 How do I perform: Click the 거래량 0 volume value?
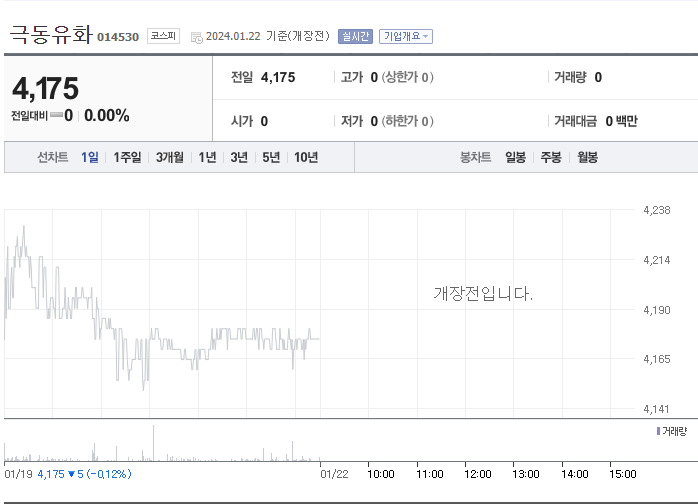click(x=578, y=77)
